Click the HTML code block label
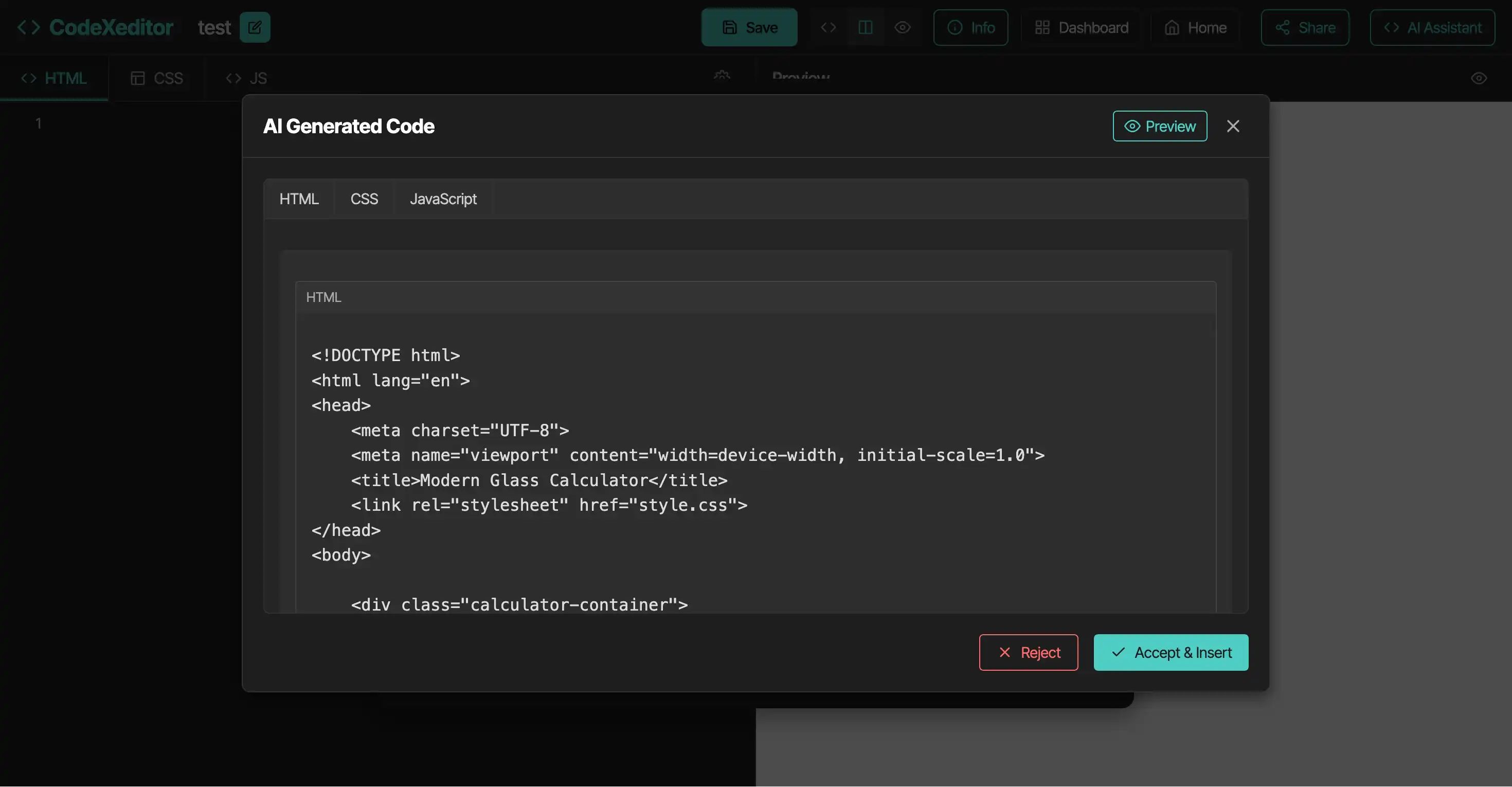The height and width of the screenshot is (787, 1512). click(x=323, y=297)
